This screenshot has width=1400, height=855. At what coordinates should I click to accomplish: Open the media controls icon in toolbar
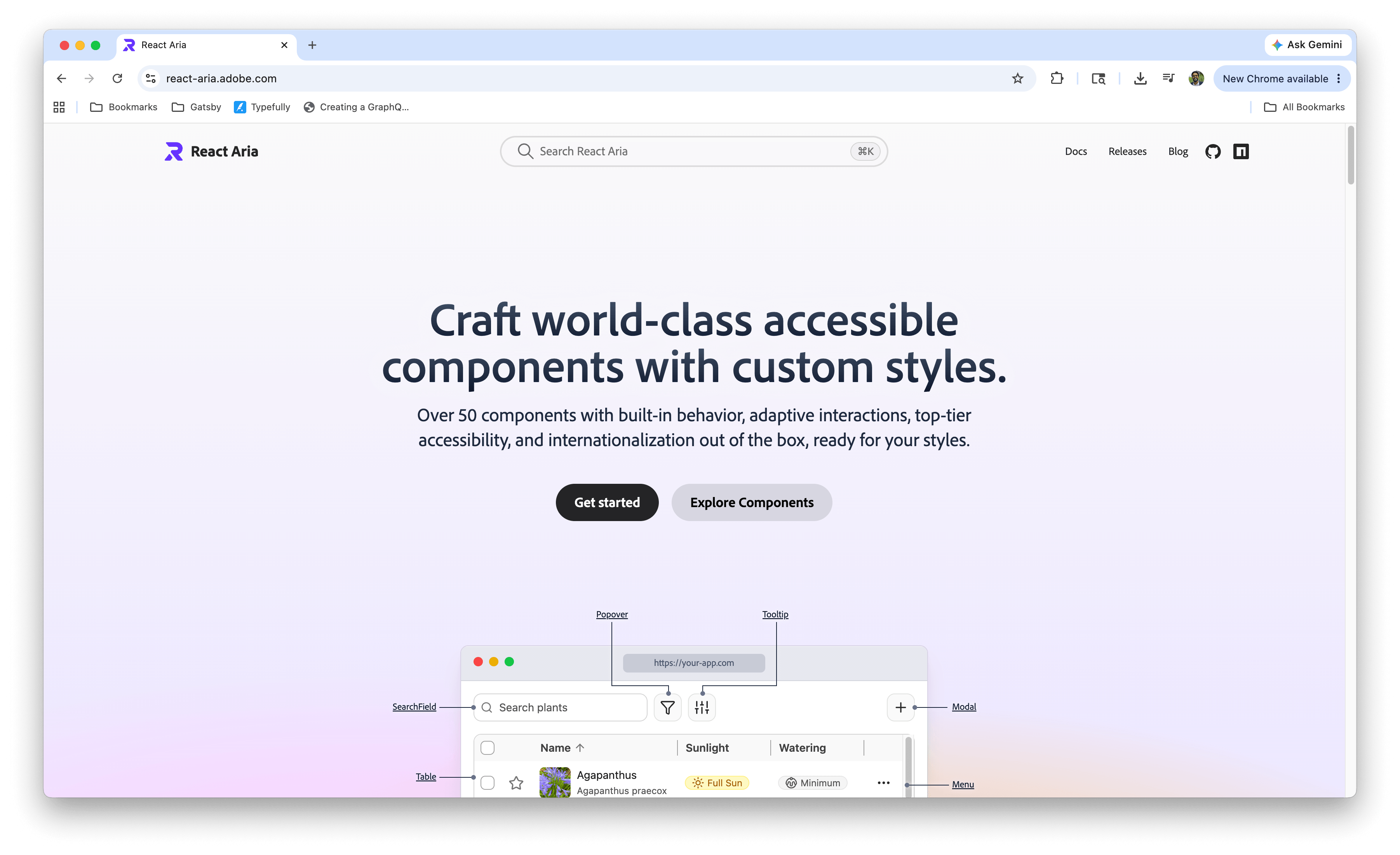coord(1168,78)
